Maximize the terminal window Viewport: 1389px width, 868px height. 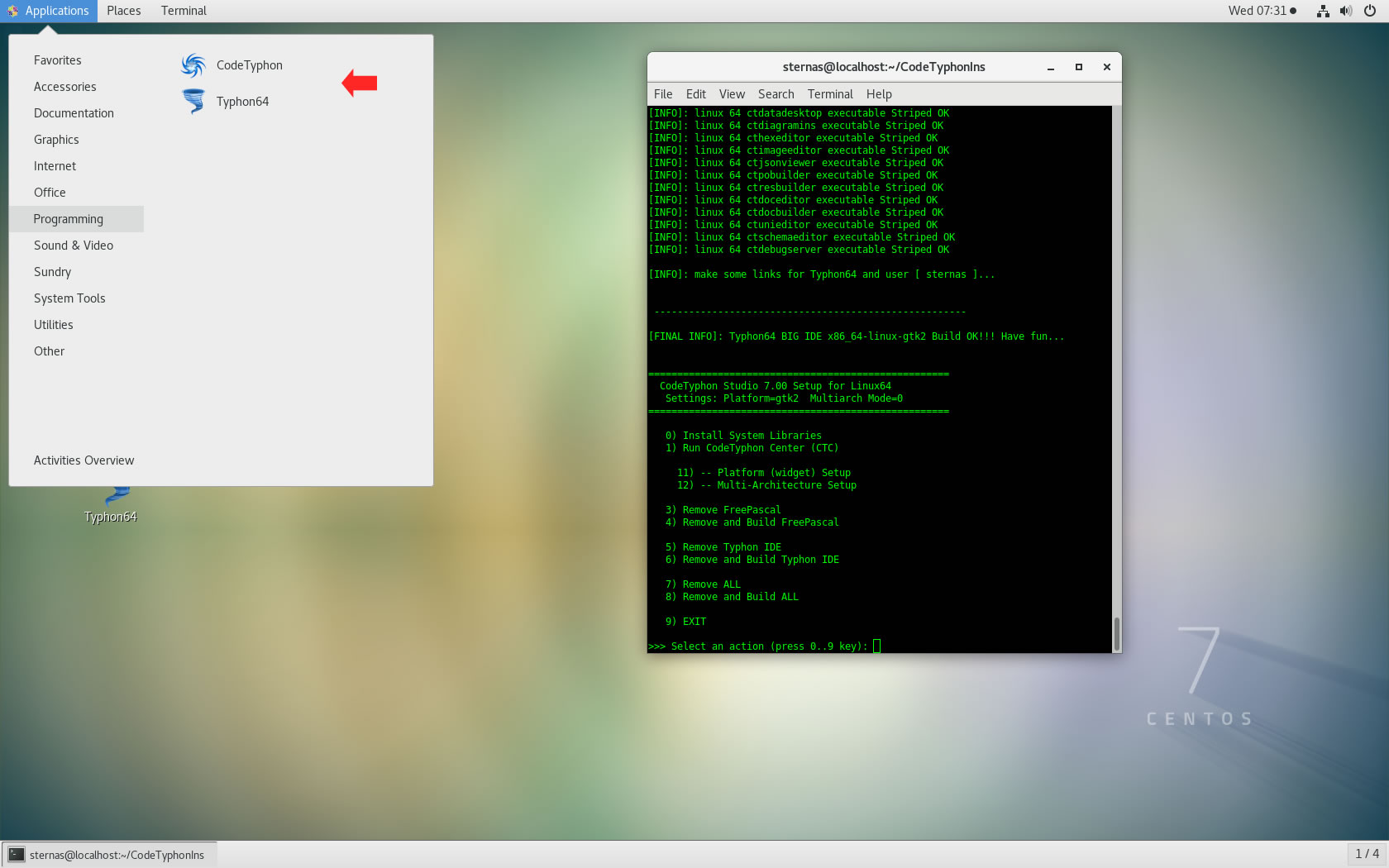1079,68
